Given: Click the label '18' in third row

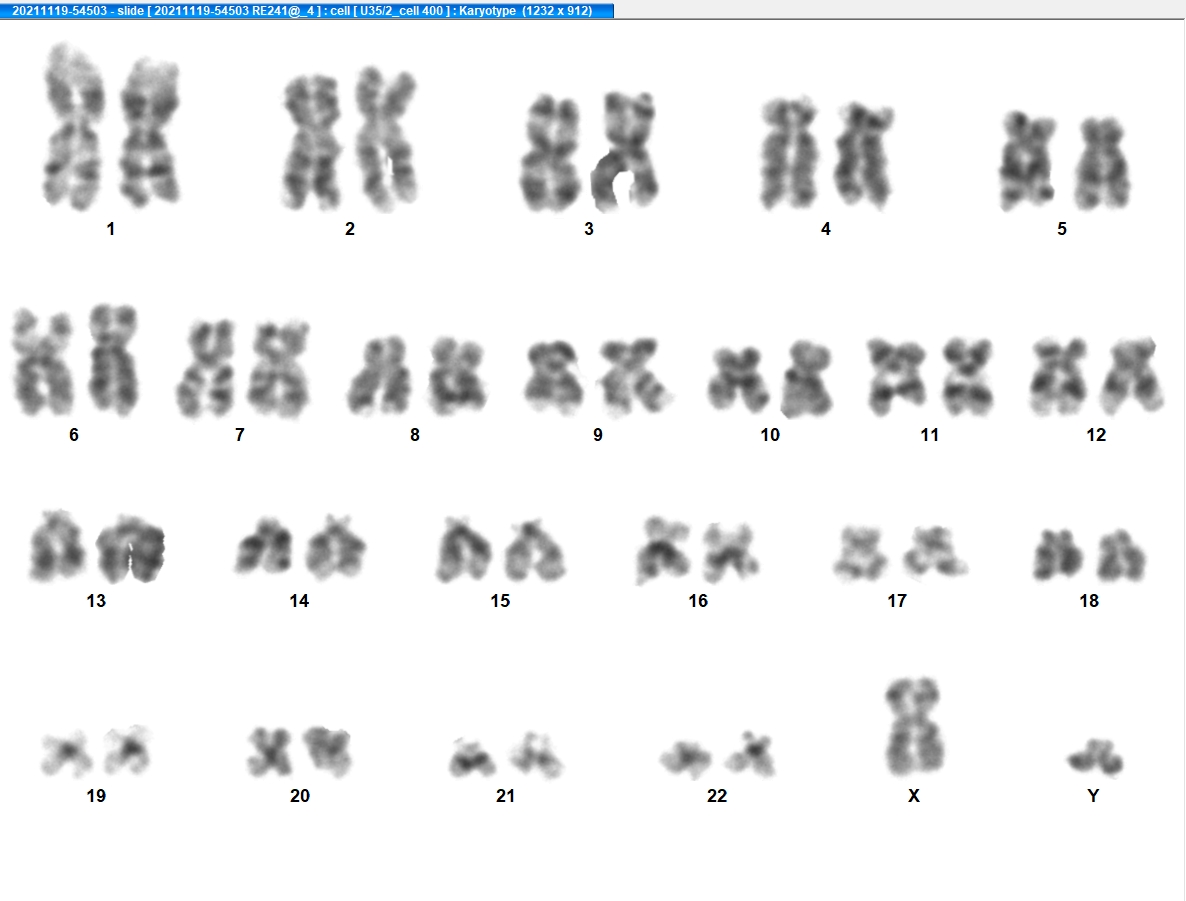Looking at the screenshot, I should 1088,601.
